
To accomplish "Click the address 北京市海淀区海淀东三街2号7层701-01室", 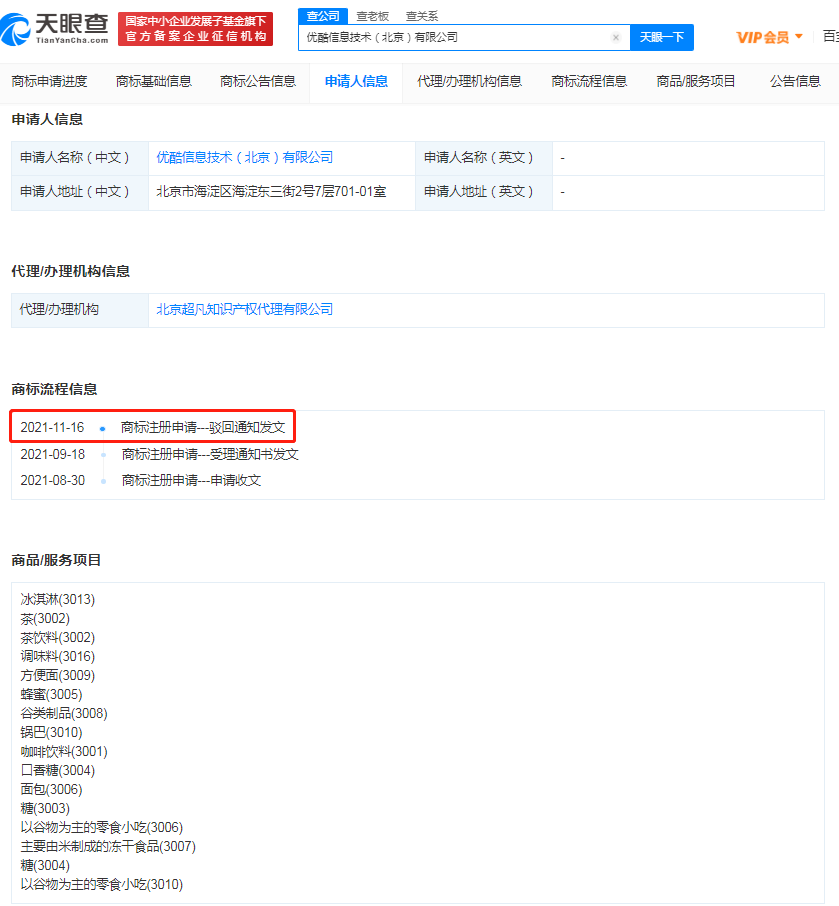I will point(271,192).
